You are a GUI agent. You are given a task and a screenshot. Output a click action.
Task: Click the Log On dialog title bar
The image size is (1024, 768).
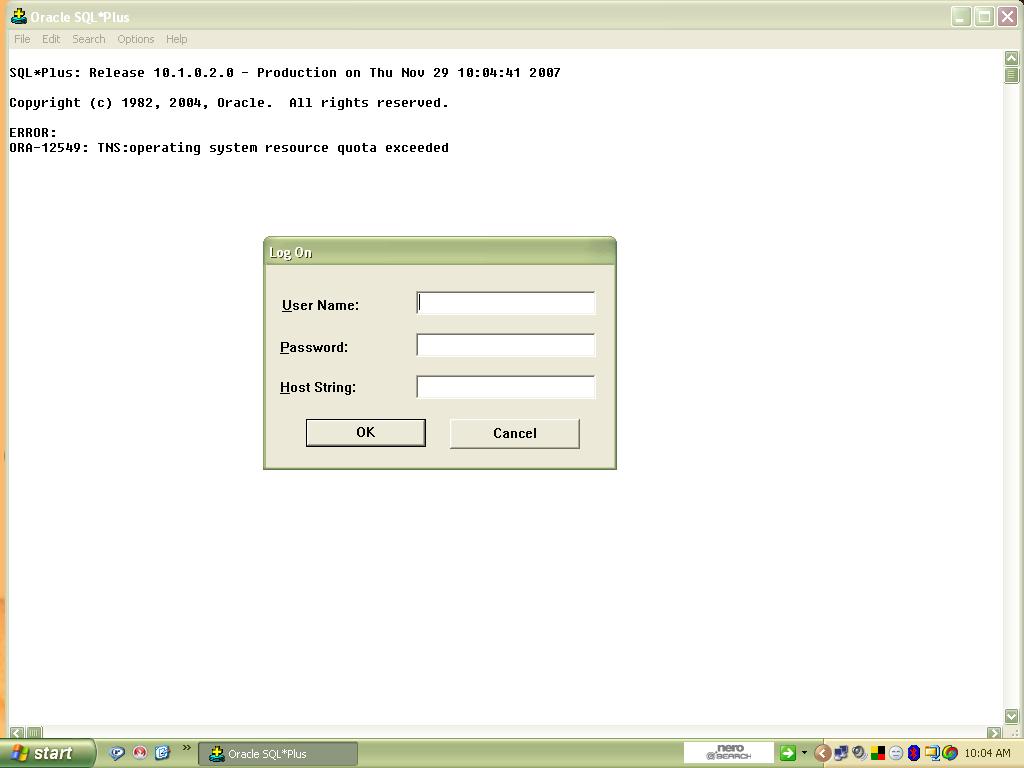pos(440,252)
